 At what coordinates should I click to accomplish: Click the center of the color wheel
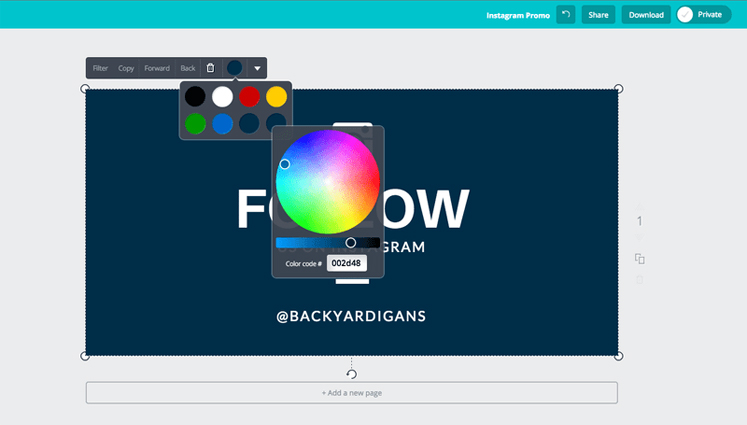328,182
